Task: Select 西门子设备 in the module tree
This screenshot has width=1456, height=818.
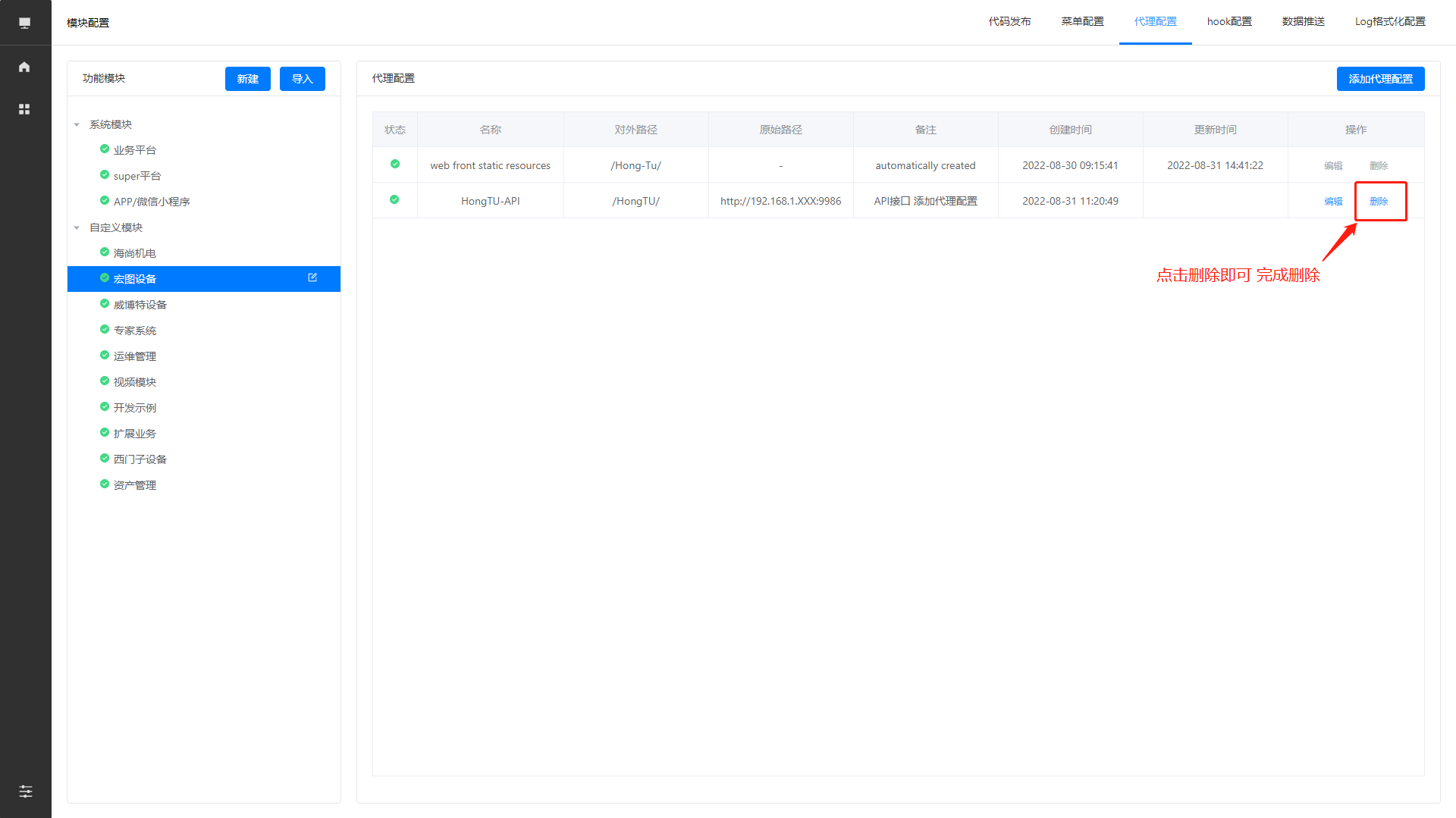Action: pyautogui.click(x=140, y=459)
